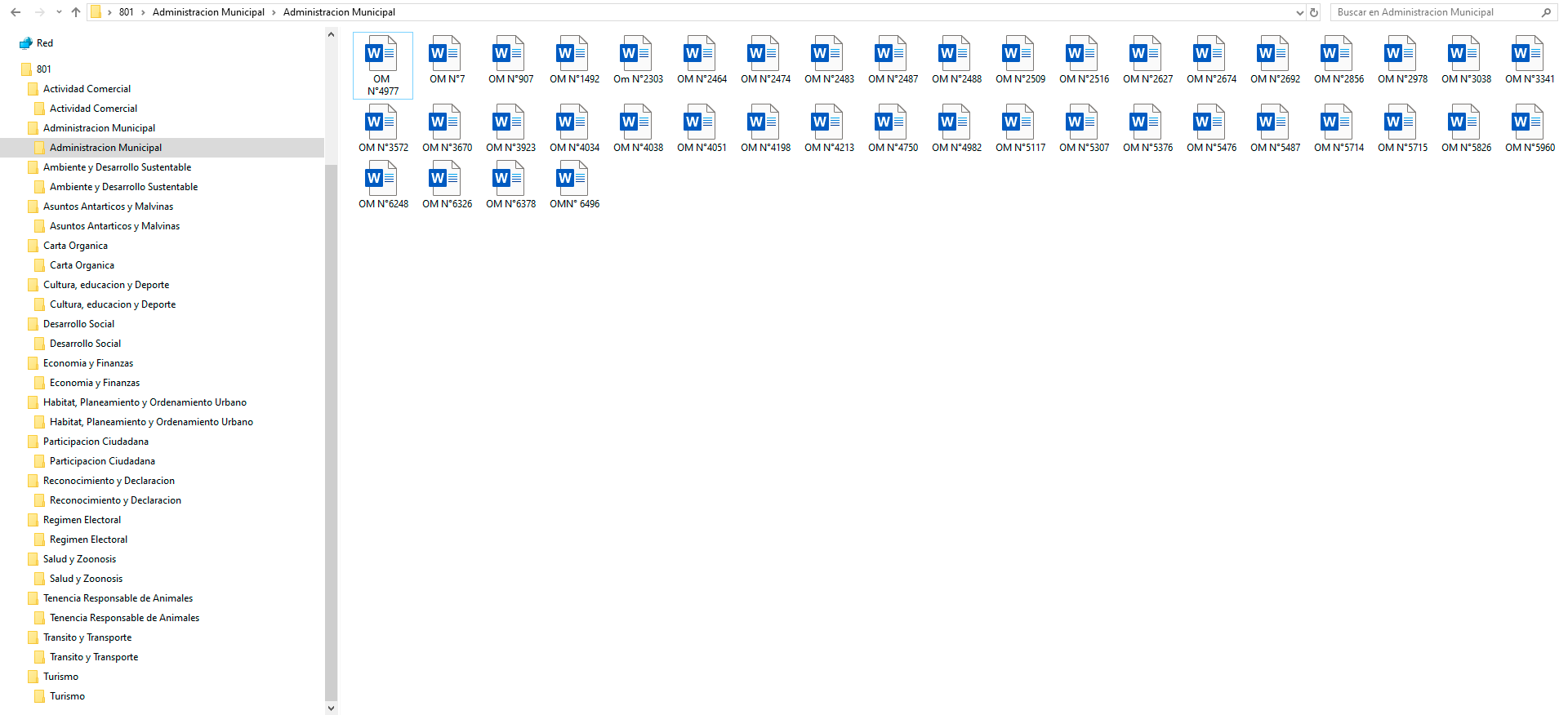Go back with the Back arrow
The height and width of the screenshot is (715, 1568).
[16, 12]
